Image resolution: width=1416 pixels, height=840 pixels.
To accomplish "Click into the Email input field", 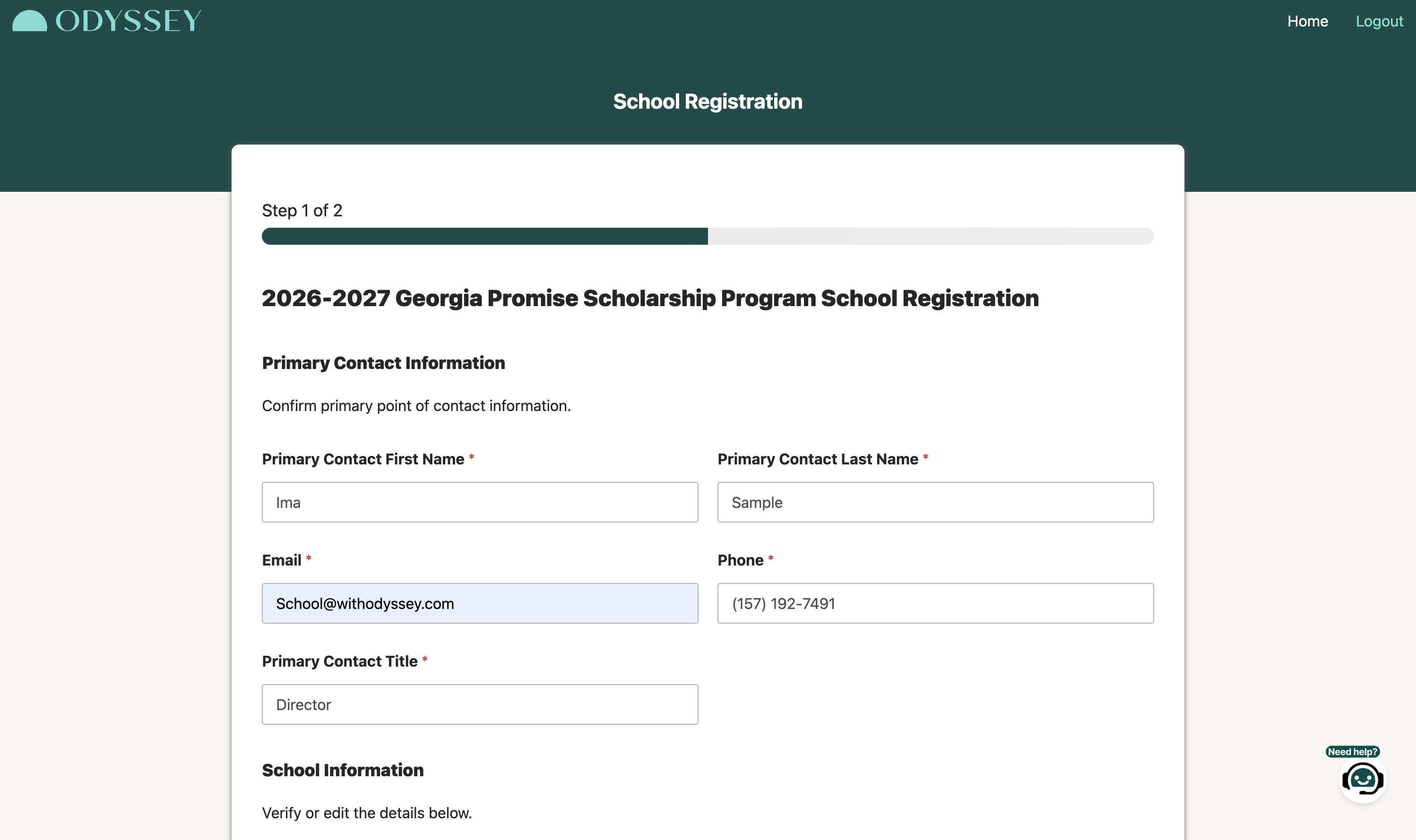I will tap(480, 603).
